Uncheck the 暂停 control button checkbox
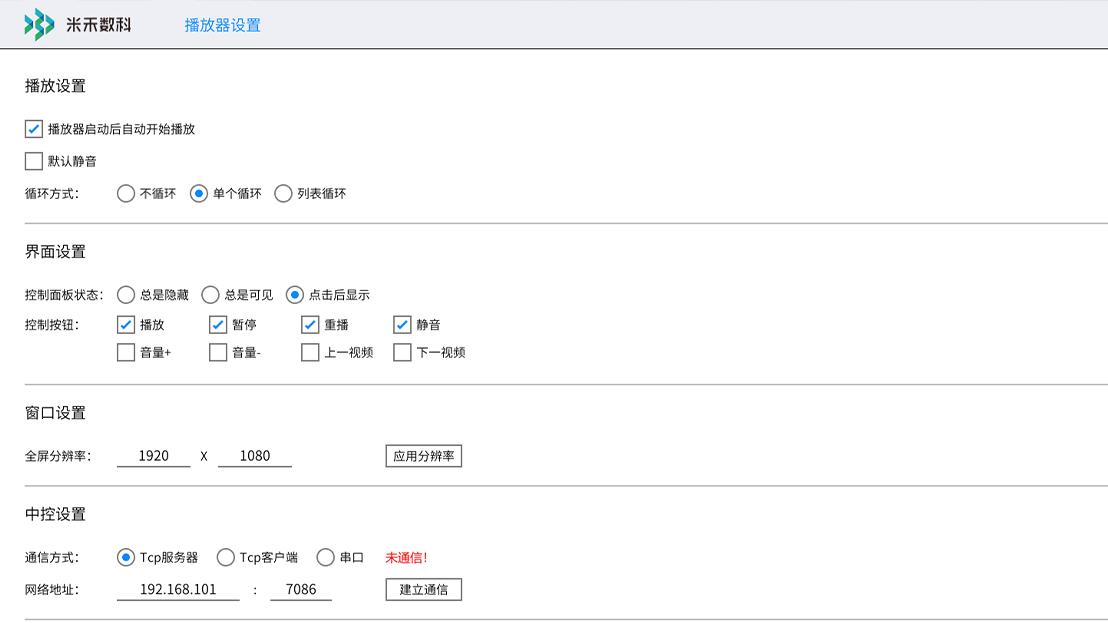The image size is (1108, 623). point(218,325)
